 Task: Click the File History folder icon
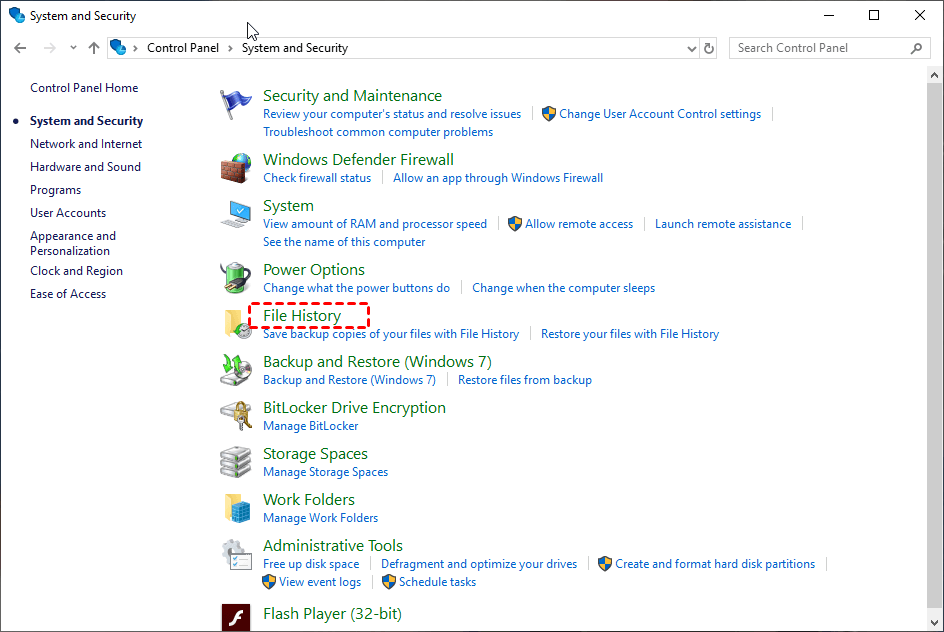237,324
